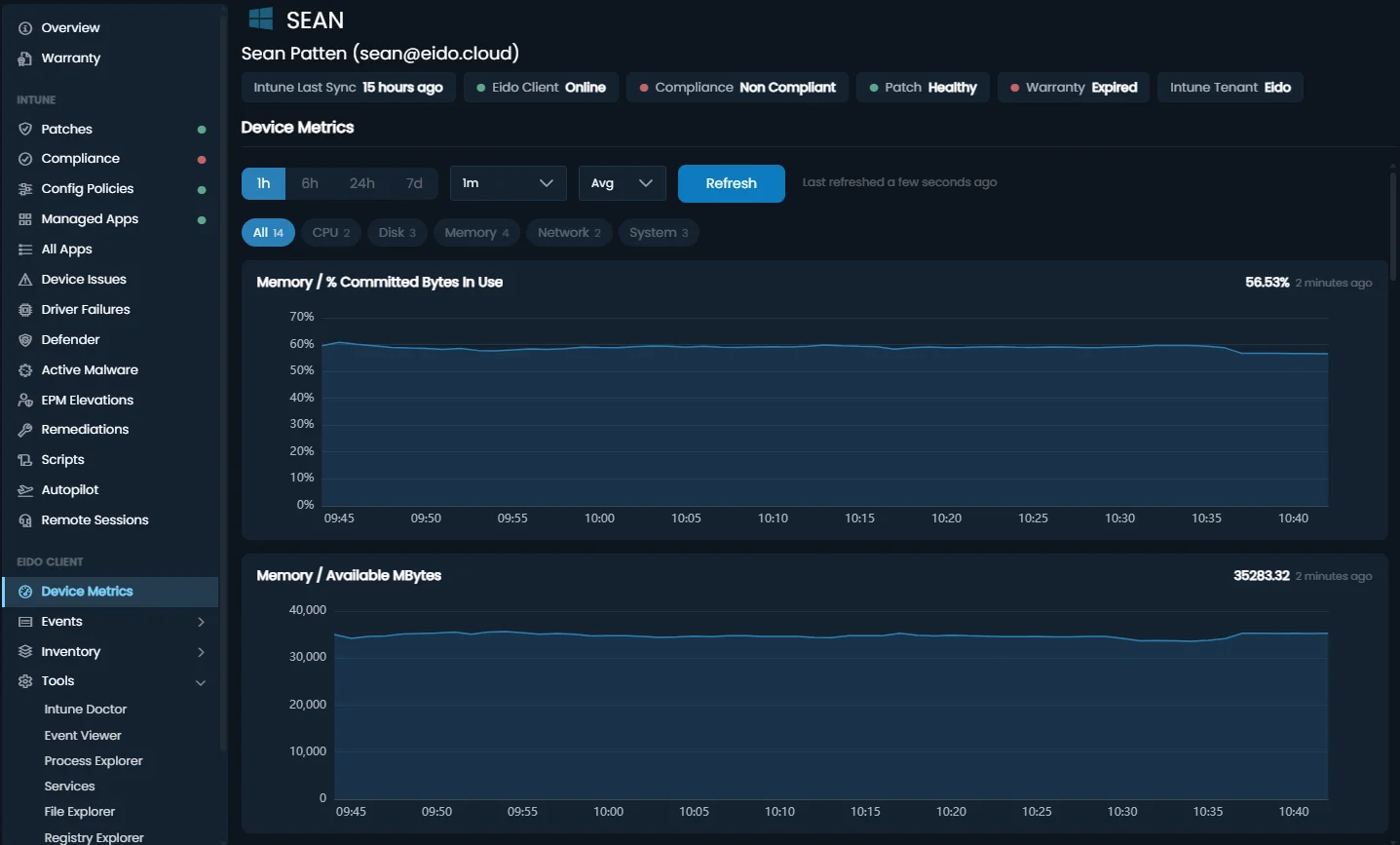Screen dimensions: 1400x845
Task: Filter metrics by System
Action: coord(659,232)
